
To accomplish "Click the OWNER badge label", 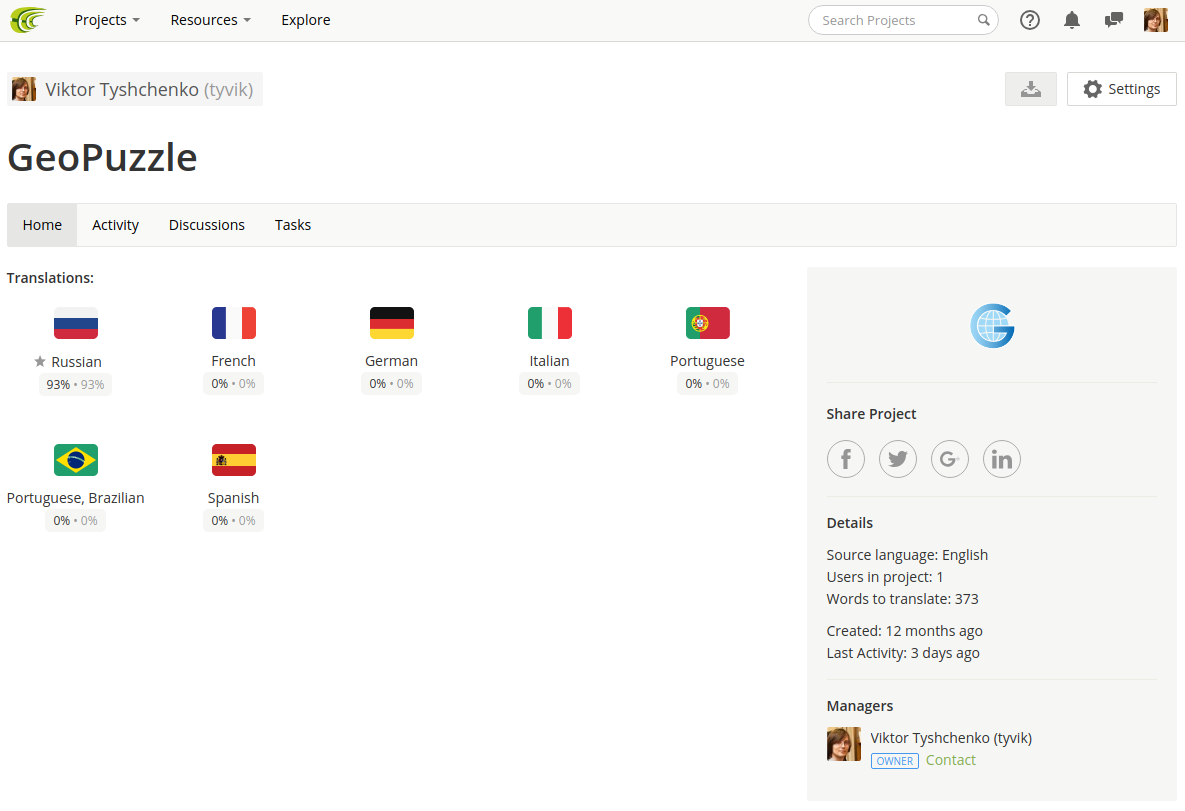I will coord(895,761).
